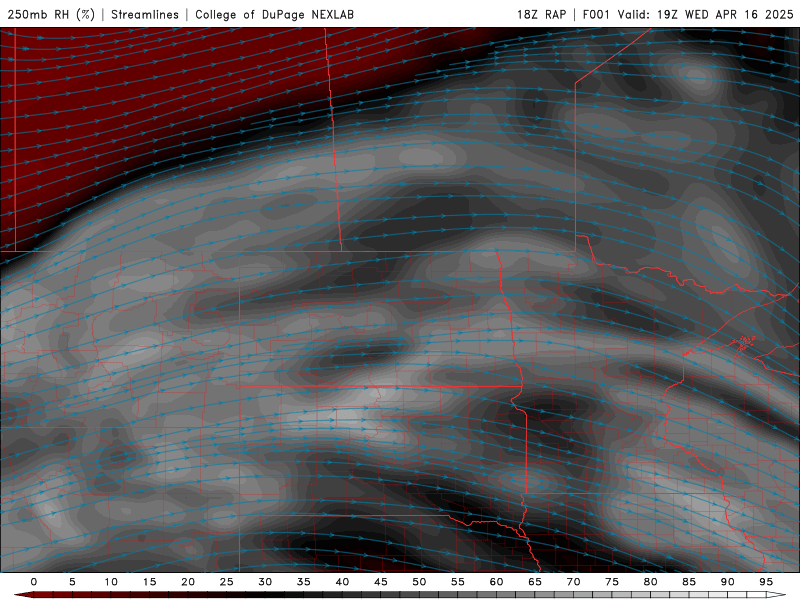Click the "F001" forecast hour label
800x600 pixels.
pos(596,14)
